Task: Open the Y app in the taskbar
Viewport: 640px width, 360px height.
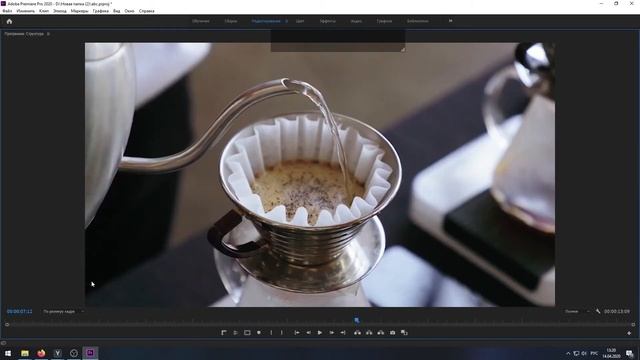Action: [58, 353]
